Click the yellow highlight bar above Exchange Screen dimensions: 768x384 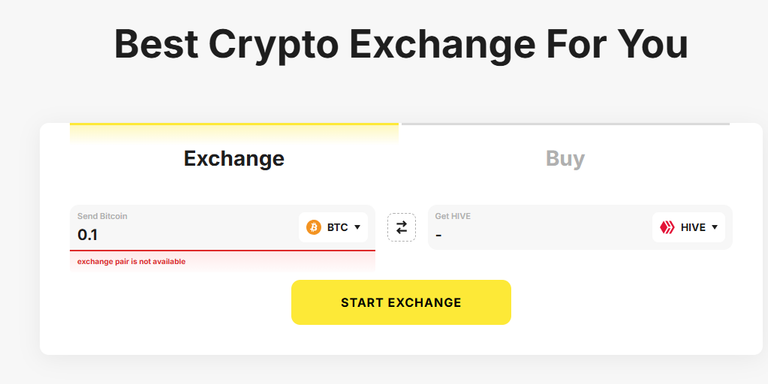coord(234,124)
